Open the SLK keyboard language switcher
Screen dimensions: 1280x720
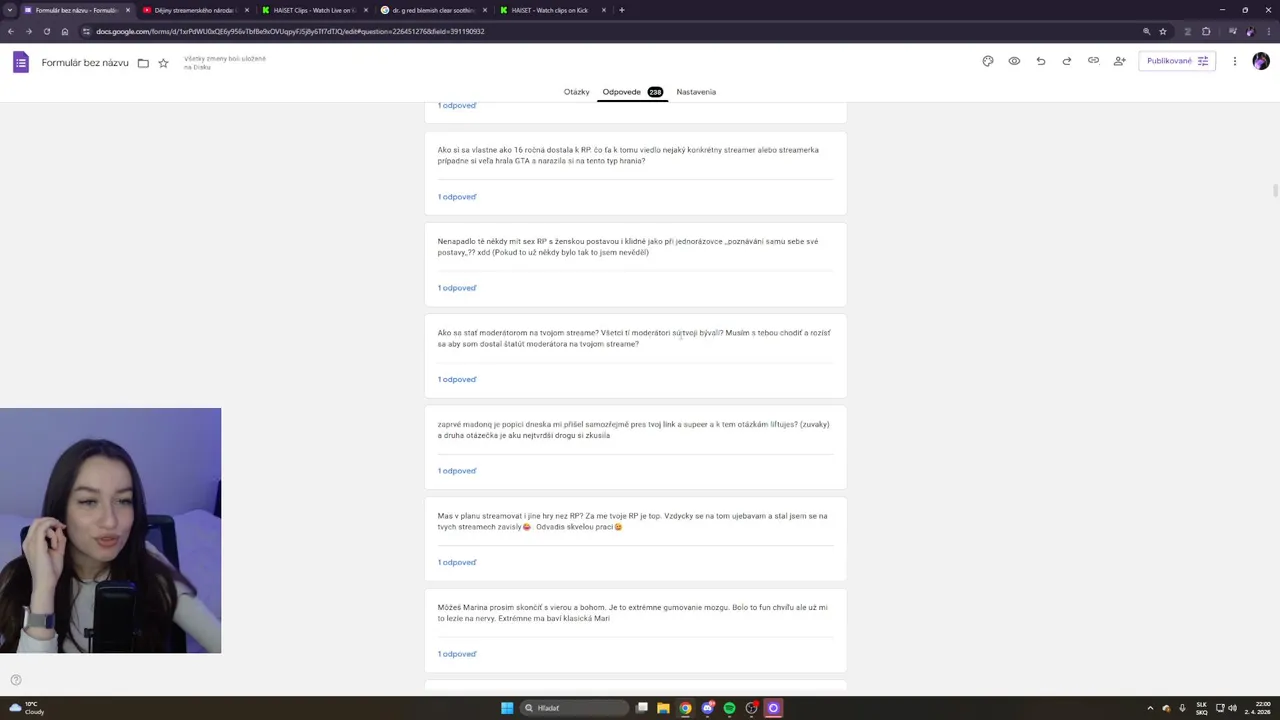pyautogui.click(x=1201, y=708)
